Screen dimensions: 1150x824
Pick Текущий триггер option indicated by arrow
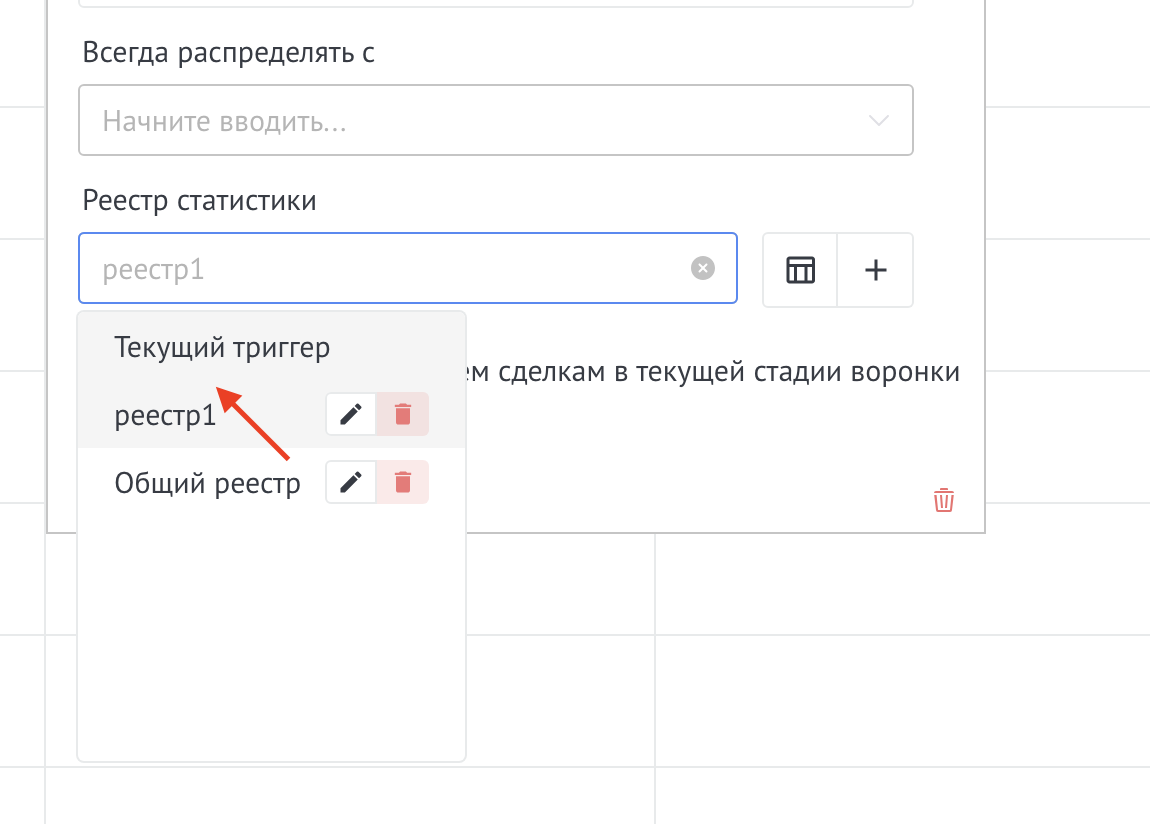[221, 348]
